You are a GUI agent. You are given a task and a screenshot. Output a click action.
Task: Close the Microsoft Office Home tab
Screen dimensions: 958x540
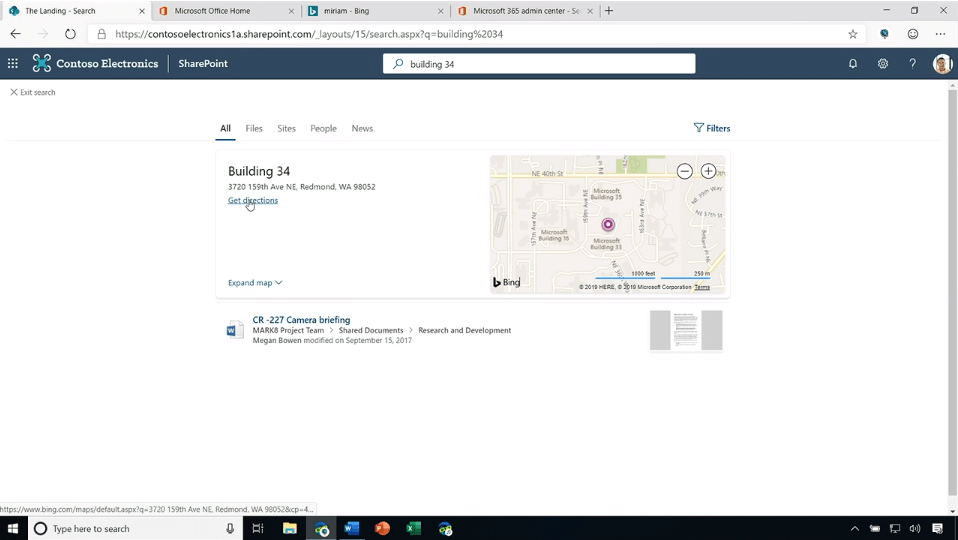pos(291,11)
